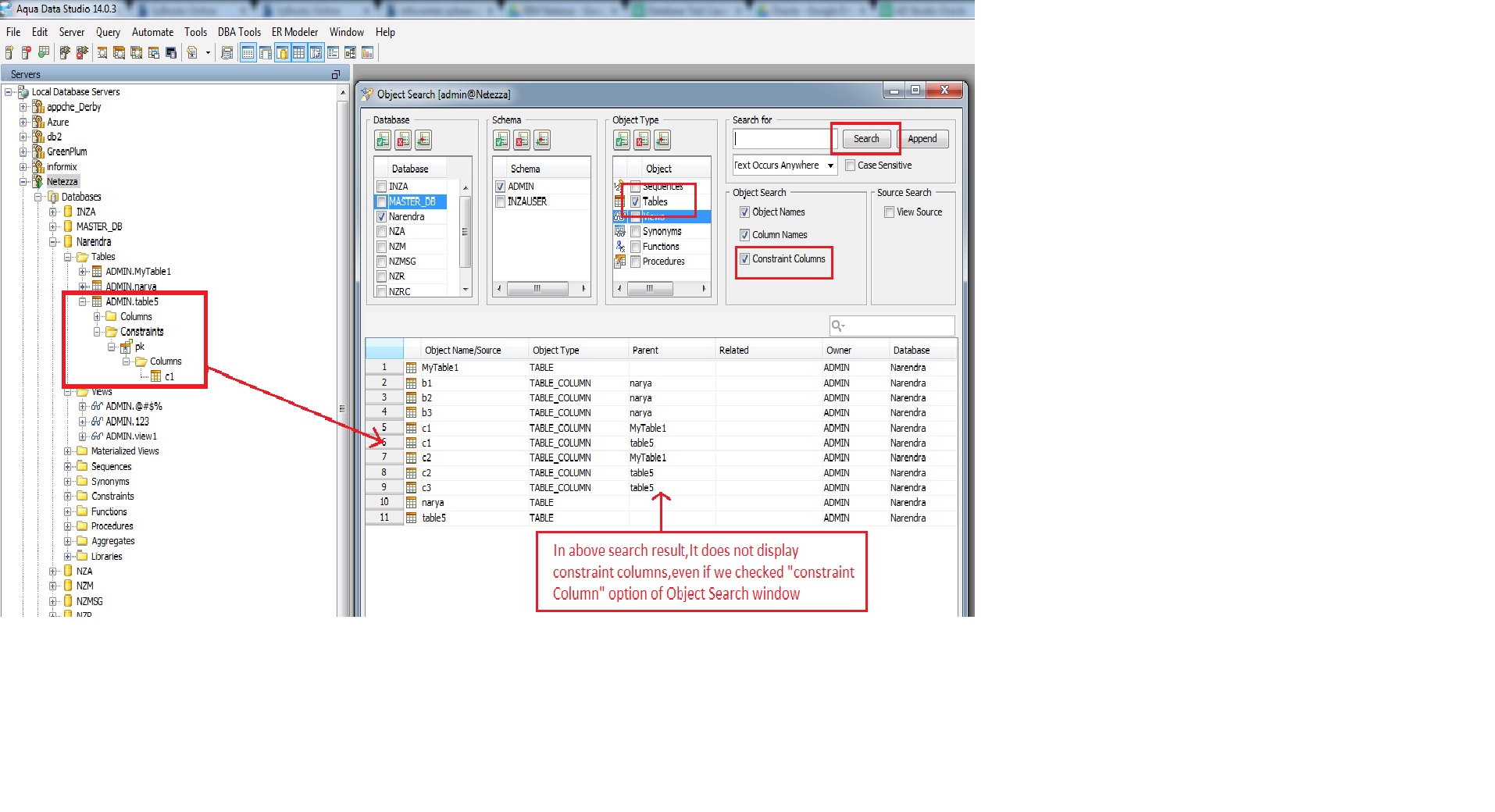The image size is (1495, 812).
Task: Invert selection icon in Schema panel
Action: point(542,140)
